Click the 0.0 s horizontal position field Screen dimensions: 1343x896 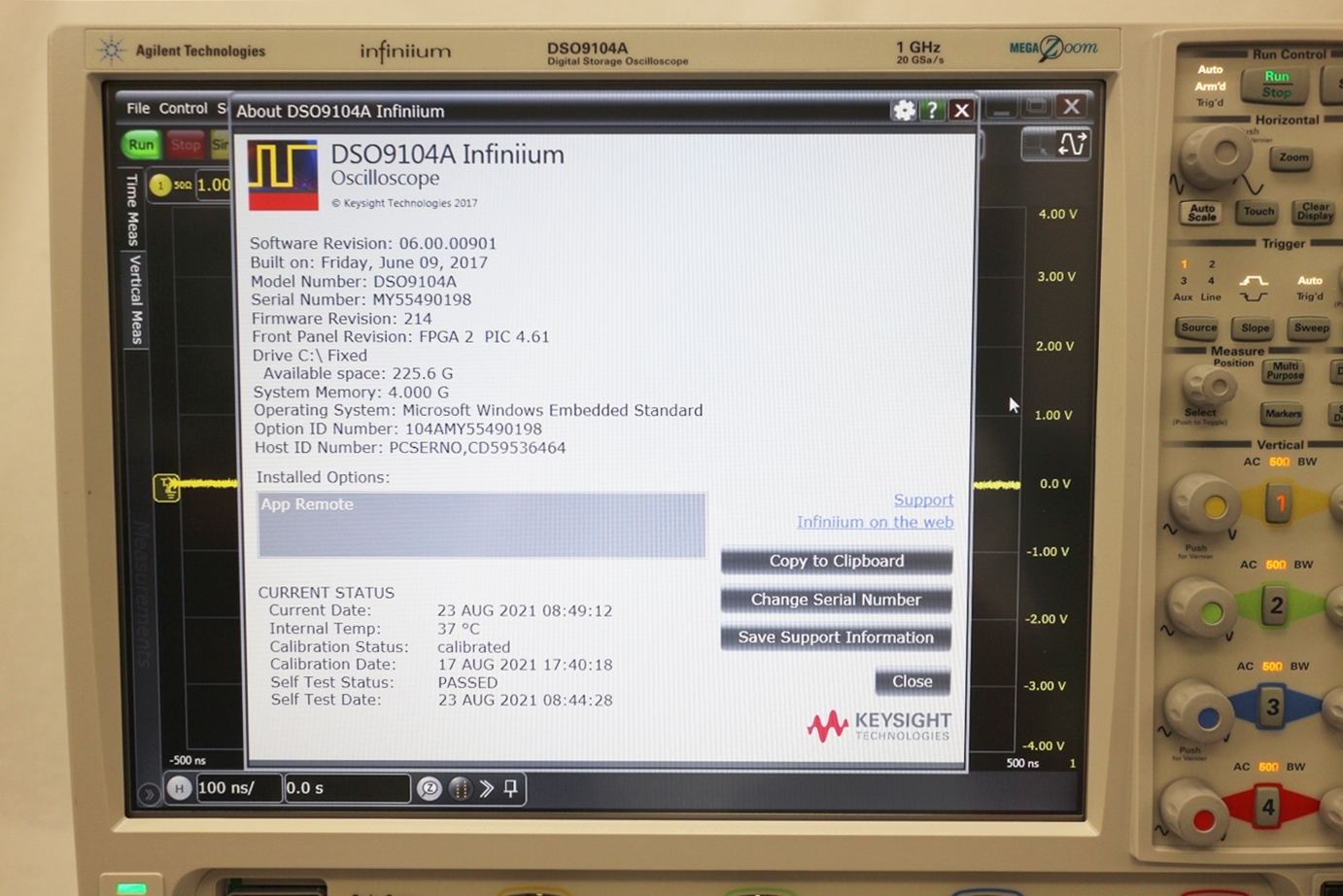(347, 788)
